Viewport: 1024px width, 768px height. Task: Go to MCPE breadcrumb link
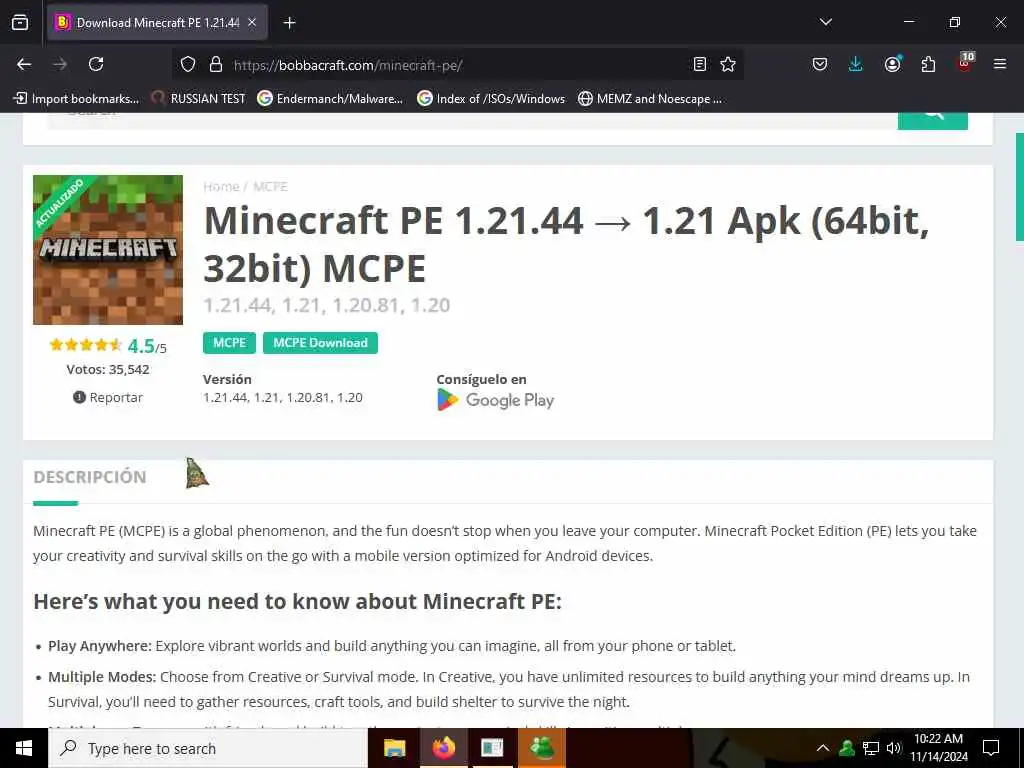(270, 187)
